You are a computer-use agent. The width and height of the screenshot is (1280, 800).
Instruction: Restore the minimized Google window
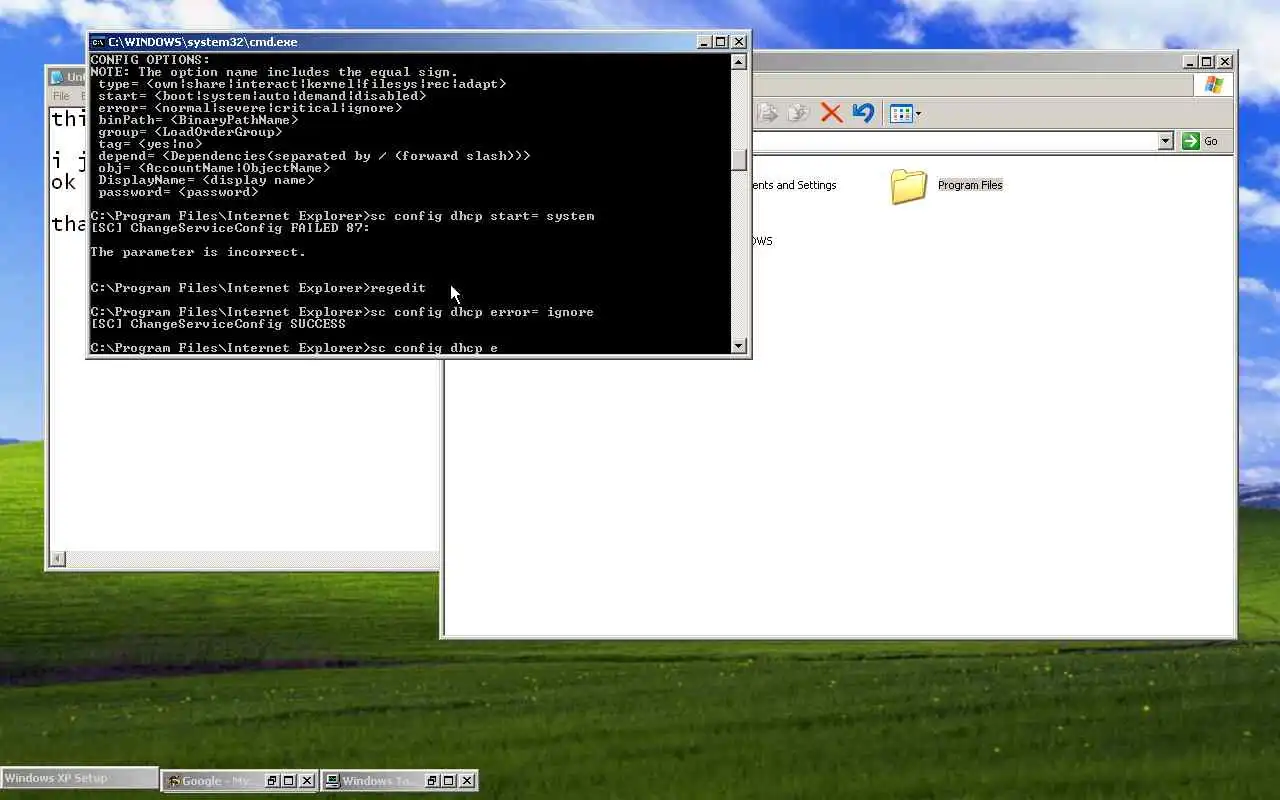[x=272, y=781]
